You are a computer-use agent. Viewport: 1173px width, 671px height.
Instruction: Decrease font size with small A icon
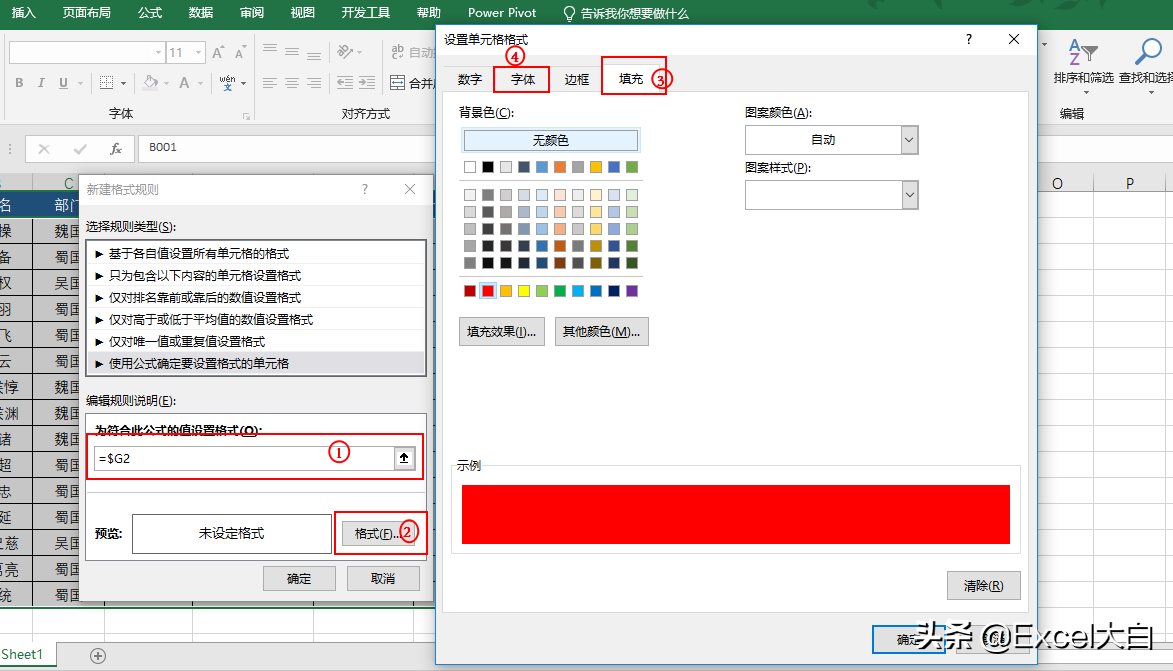240,52
